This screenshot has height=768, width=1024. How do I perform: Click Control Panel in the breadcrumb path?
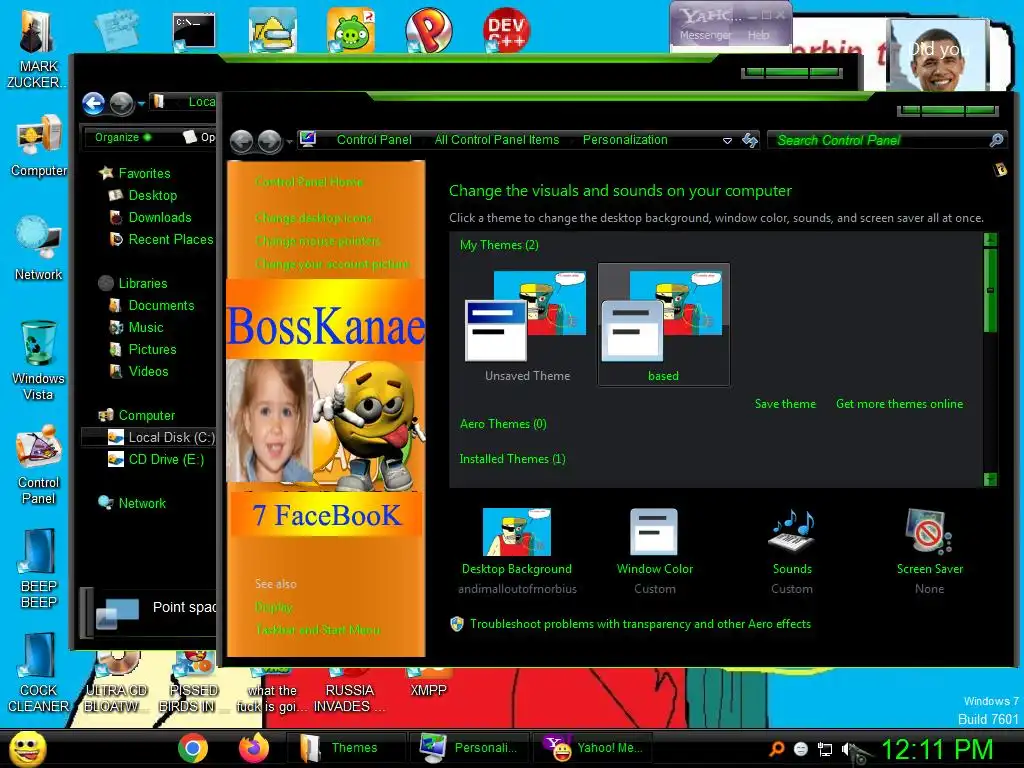[x=374, y=140]
